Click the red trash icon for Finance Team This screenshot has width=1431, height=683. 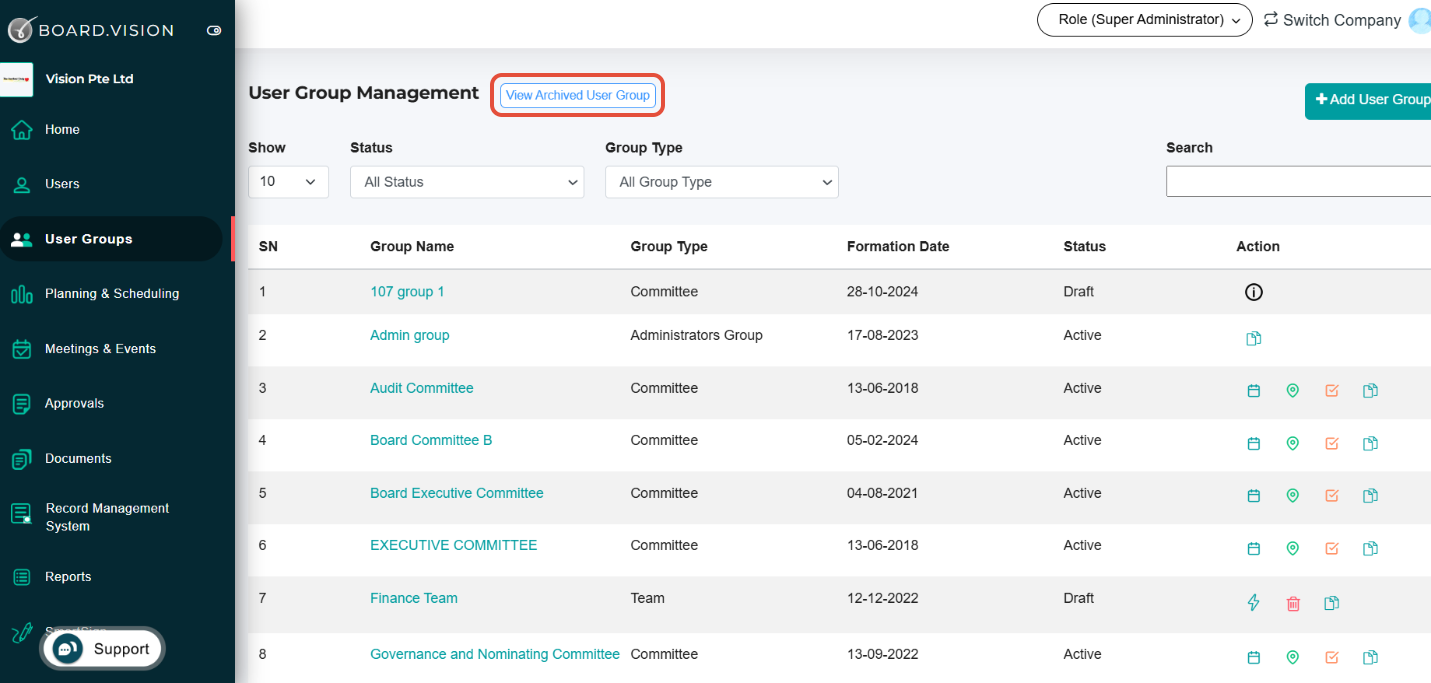point(1292,603)
